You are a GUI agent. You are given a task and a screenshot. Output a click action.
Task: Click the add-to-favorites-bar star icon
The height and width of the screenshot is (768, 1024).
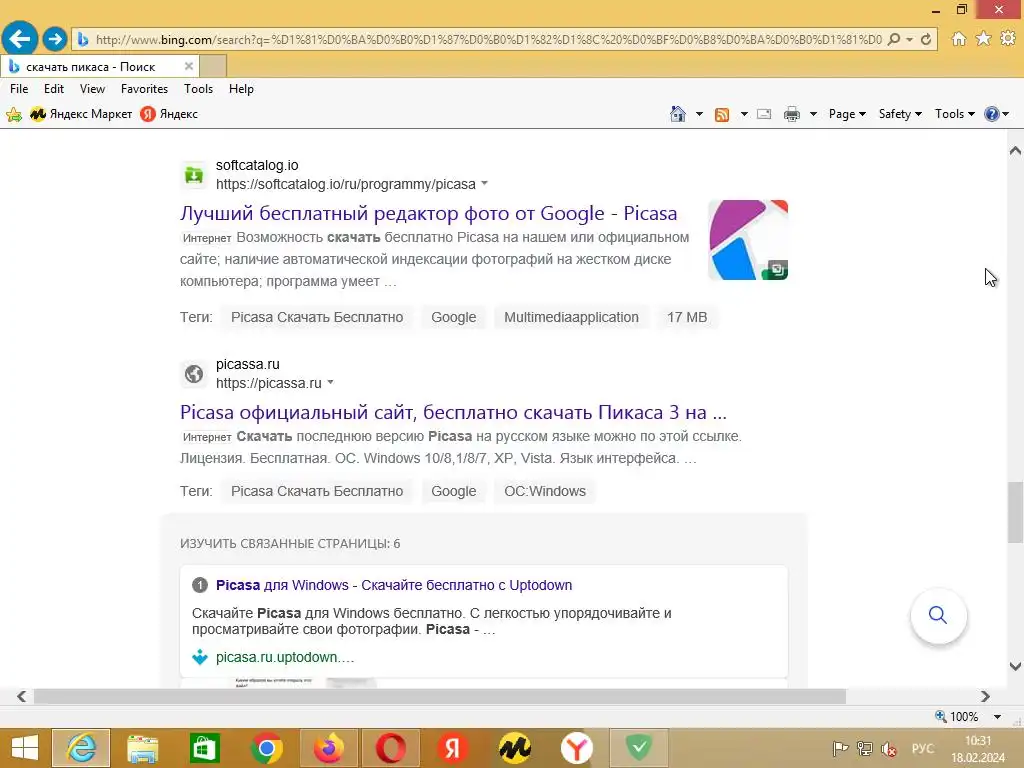pos(14,114)
